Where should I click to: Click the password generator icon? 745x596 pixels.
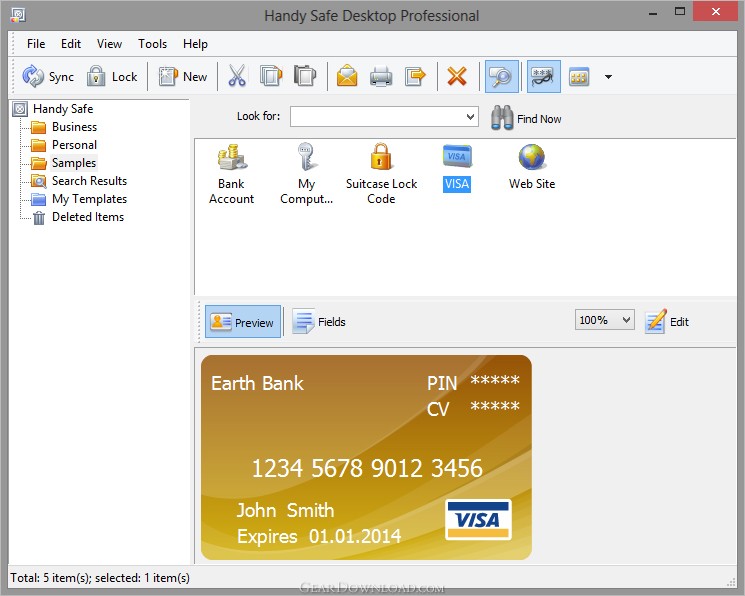[x=579, y=77]
